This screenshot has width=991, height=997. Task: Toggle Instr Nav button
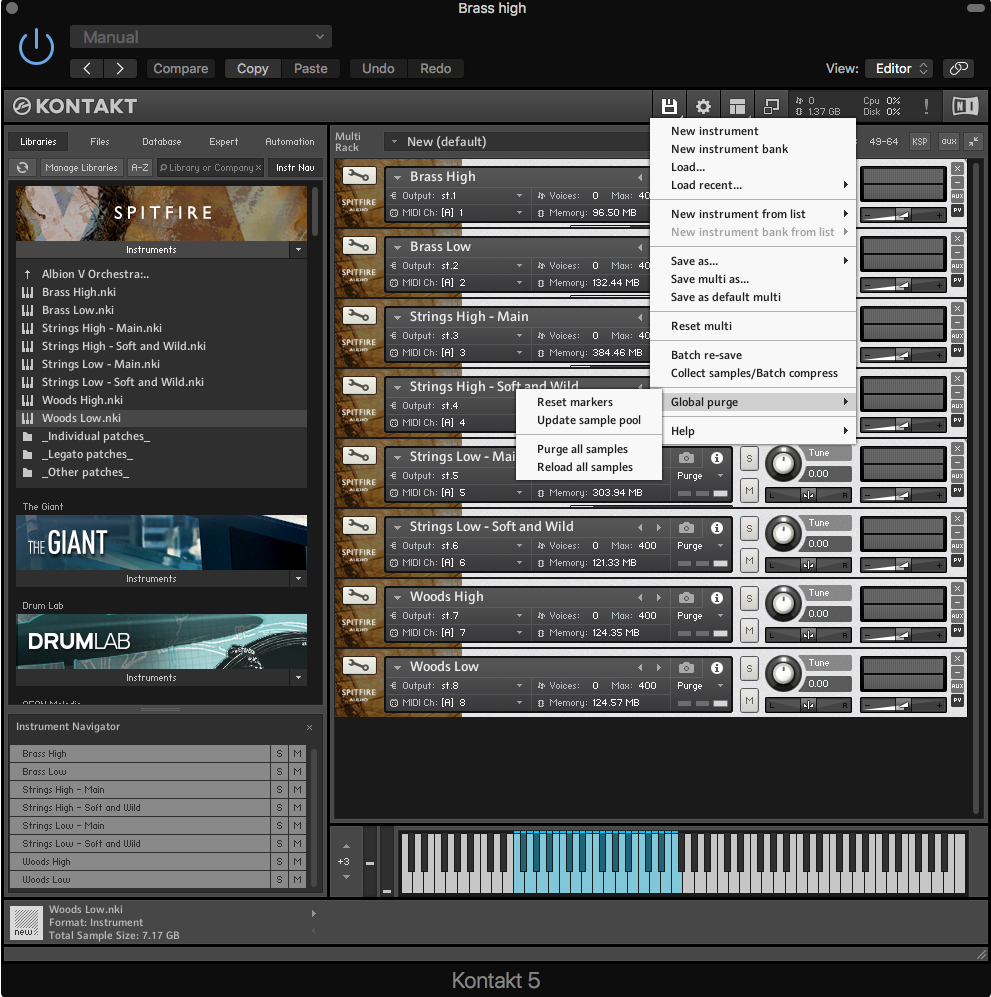pyautogui.click(x=295, y=167)
